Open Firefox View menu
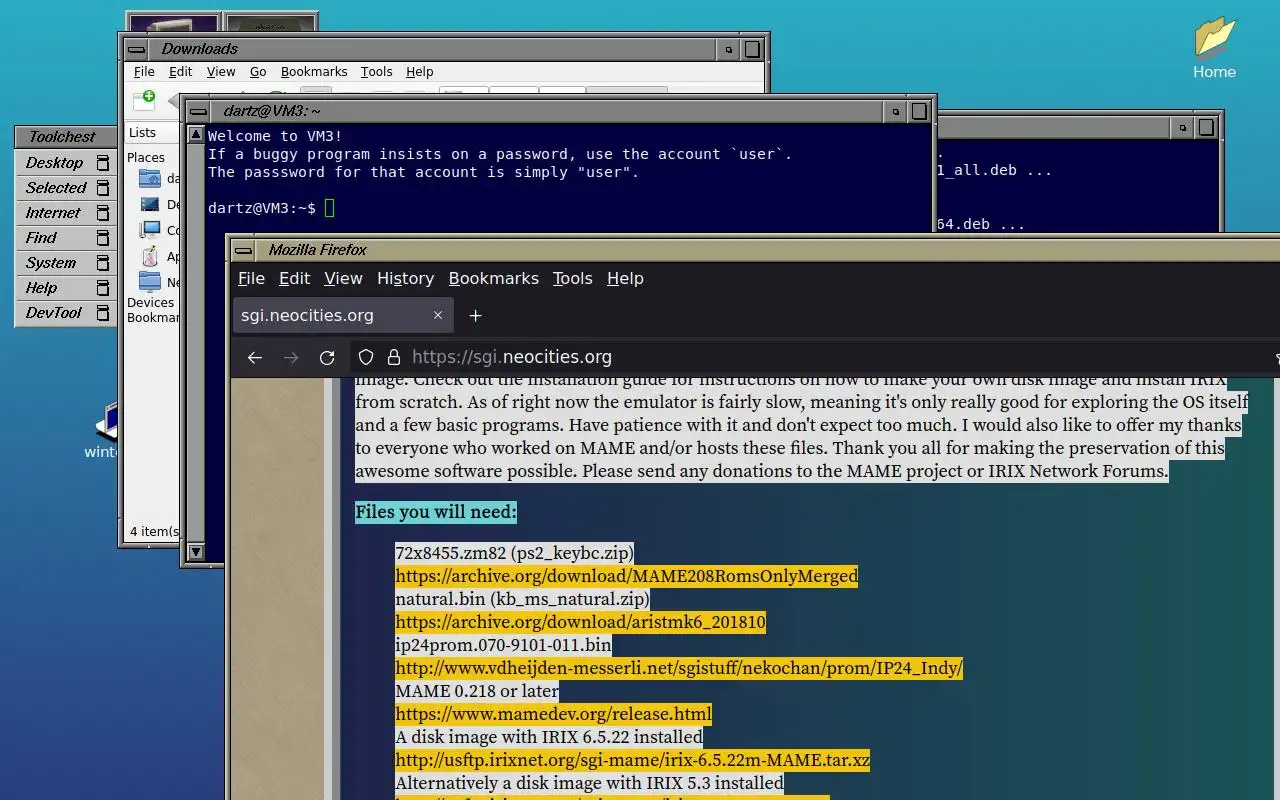 (x=343, y=278)
